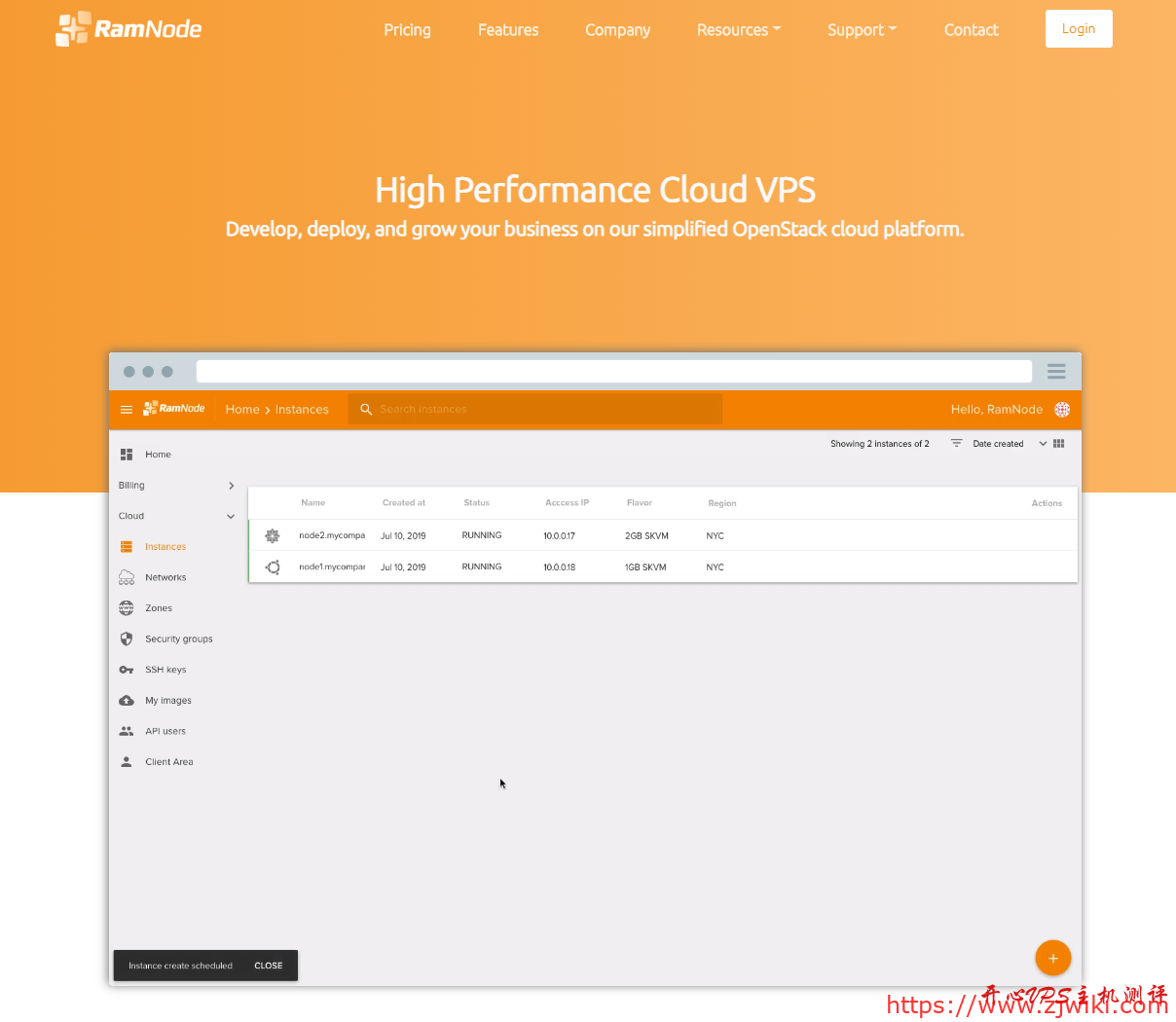Open the Pricing page
Viewport: 1176px width, 1022px height.
click(x=407, y=30)
